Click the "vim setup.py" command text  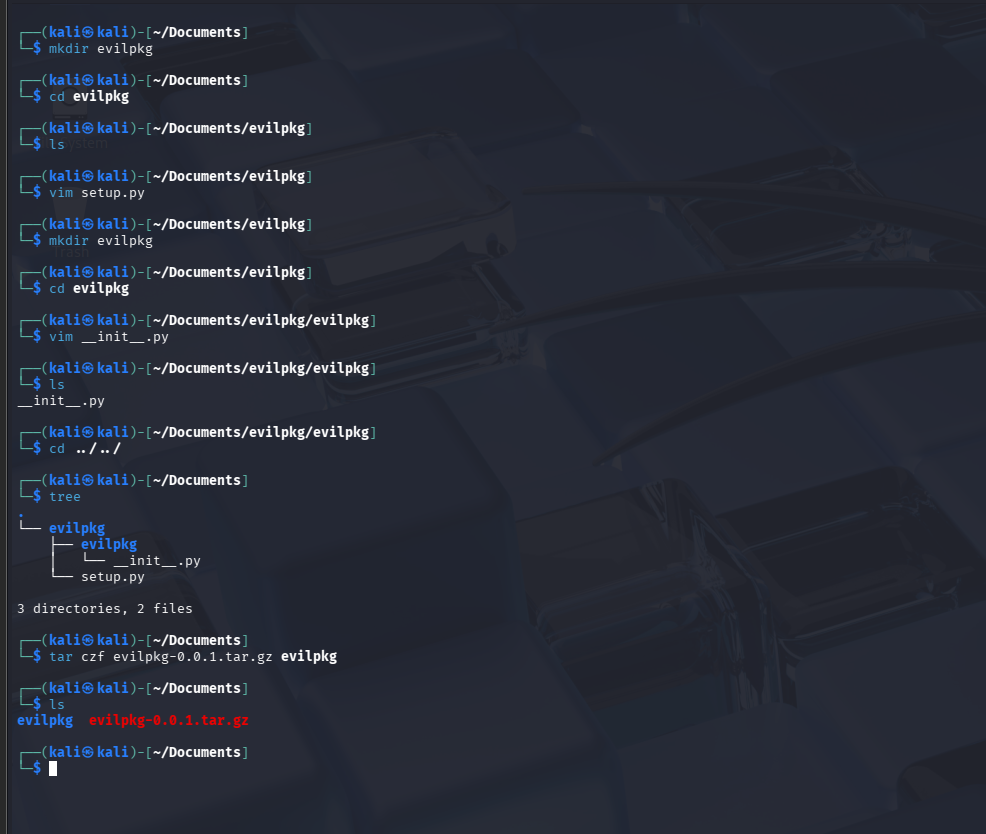[x=97, y=192]
